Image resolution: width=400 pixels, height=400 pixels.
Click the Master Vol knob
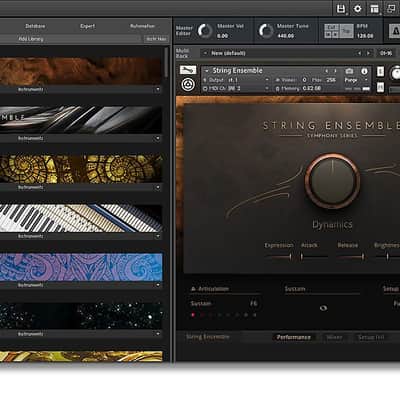(205, 31)
